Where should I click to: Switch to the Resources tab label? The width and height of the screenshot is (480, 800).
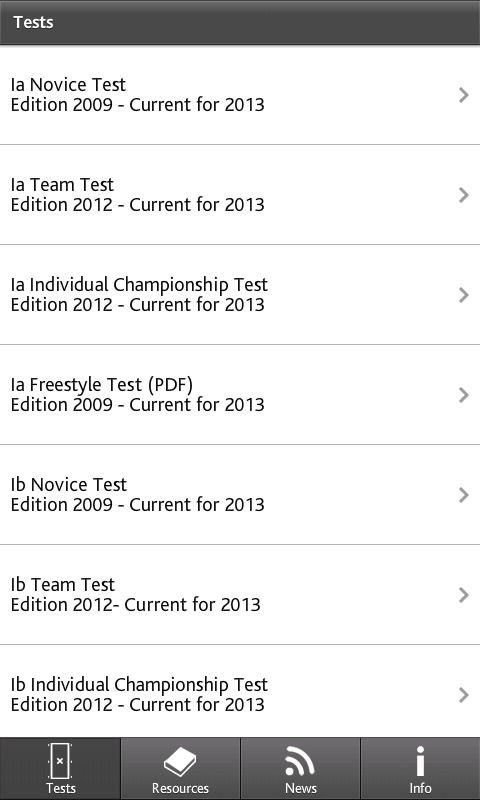click(x=180, y=788)
